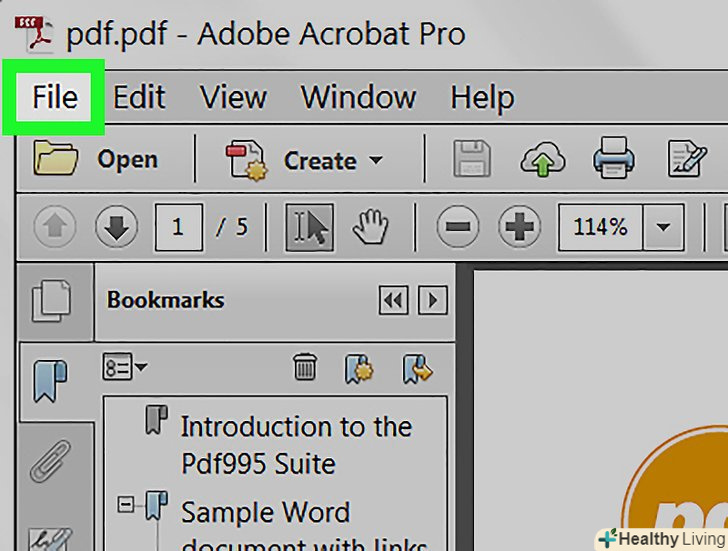The width and height of the screenshot is (728, 551).
Task: Open the File menu
Action: [x=54, y=97]
